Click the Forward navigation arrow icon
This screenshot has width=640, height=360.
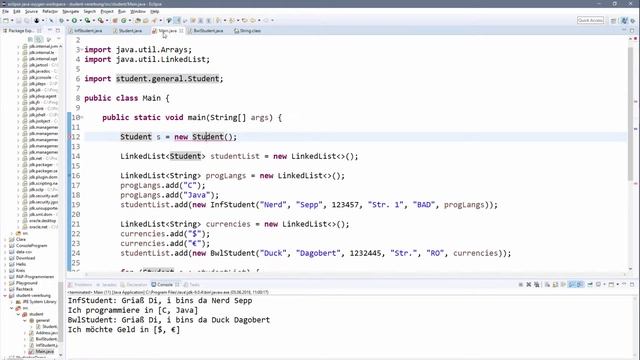pos(266,20)
